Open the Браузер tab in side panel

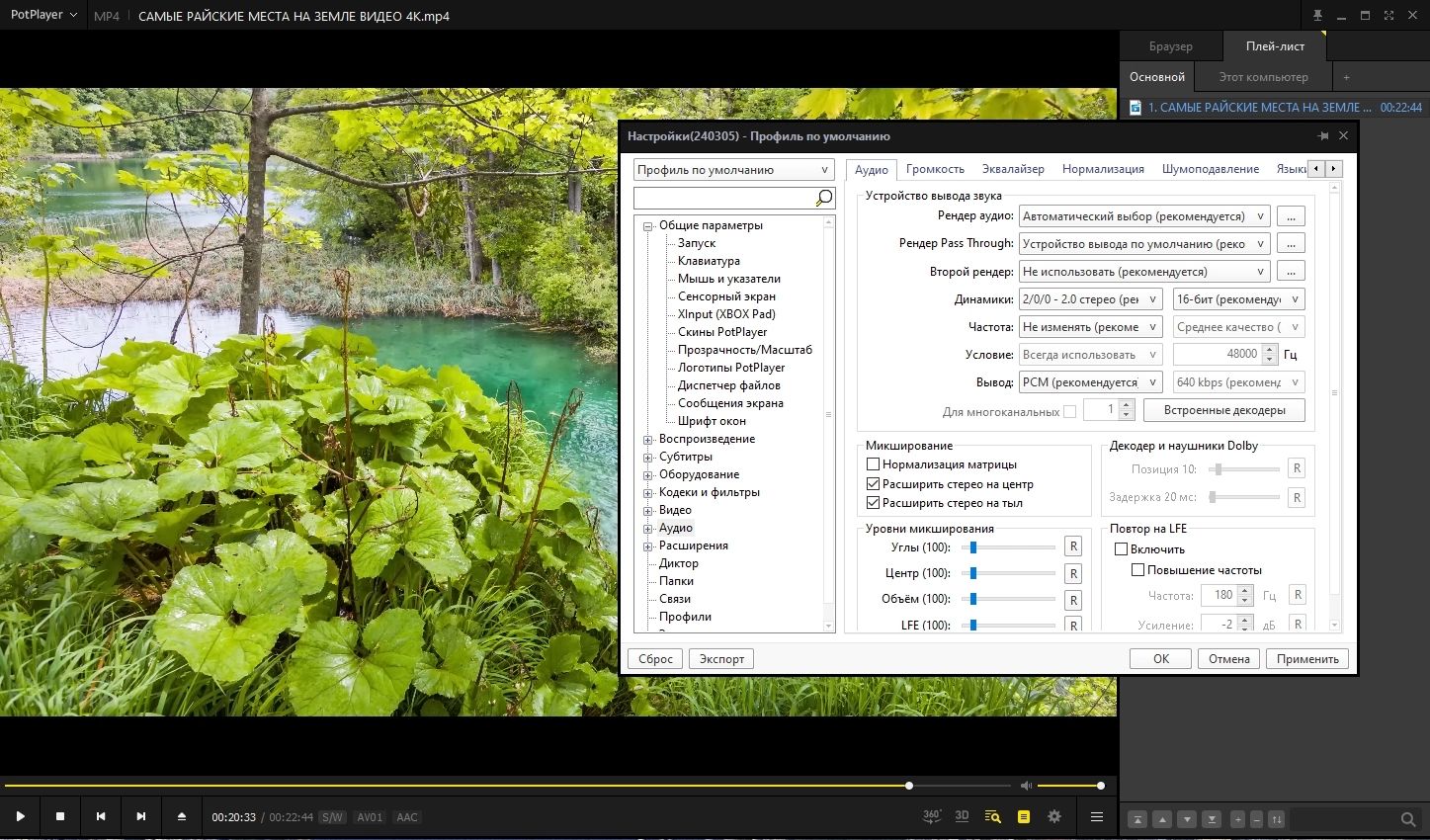[1170, 46]
